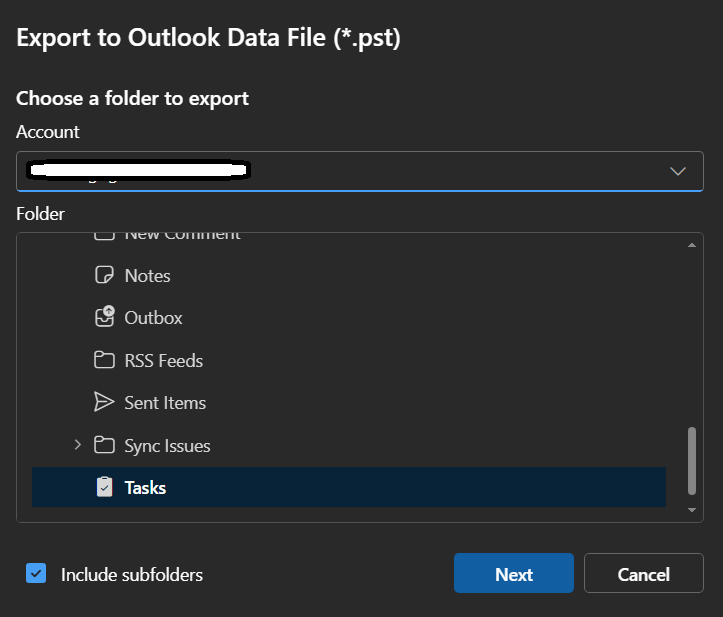723x617 pixels.
Task: Expand the Sync Issues folder chevron
Action: tap(77, 445)
